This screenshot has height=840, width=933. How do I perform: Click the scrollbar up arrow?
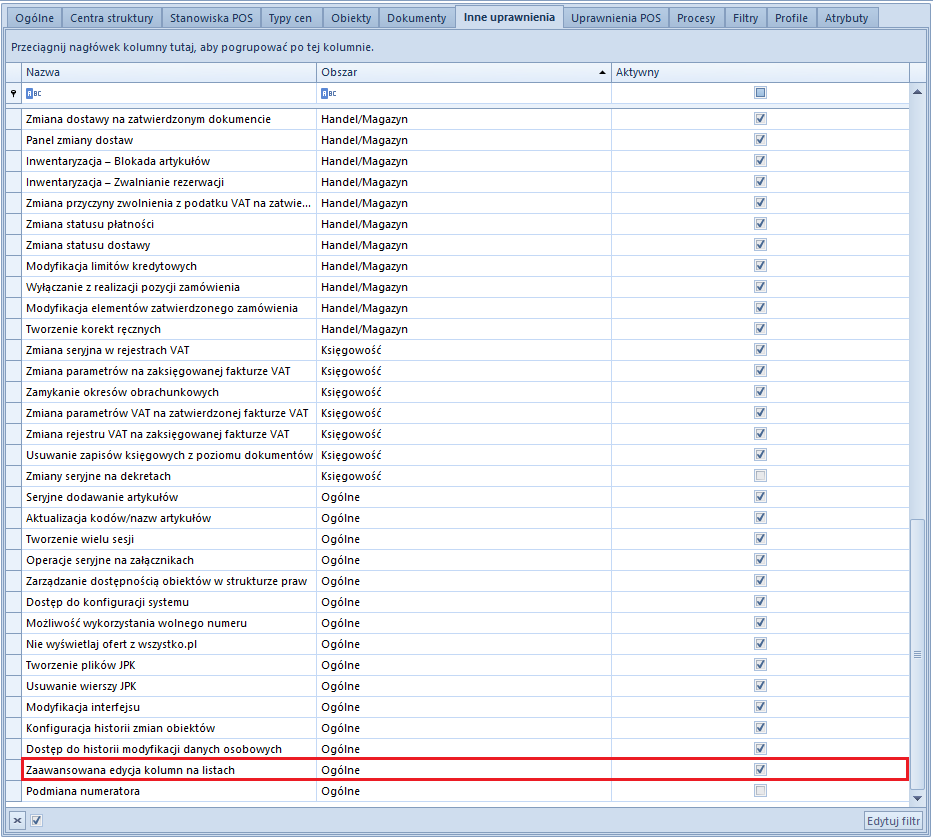point(917,92)
